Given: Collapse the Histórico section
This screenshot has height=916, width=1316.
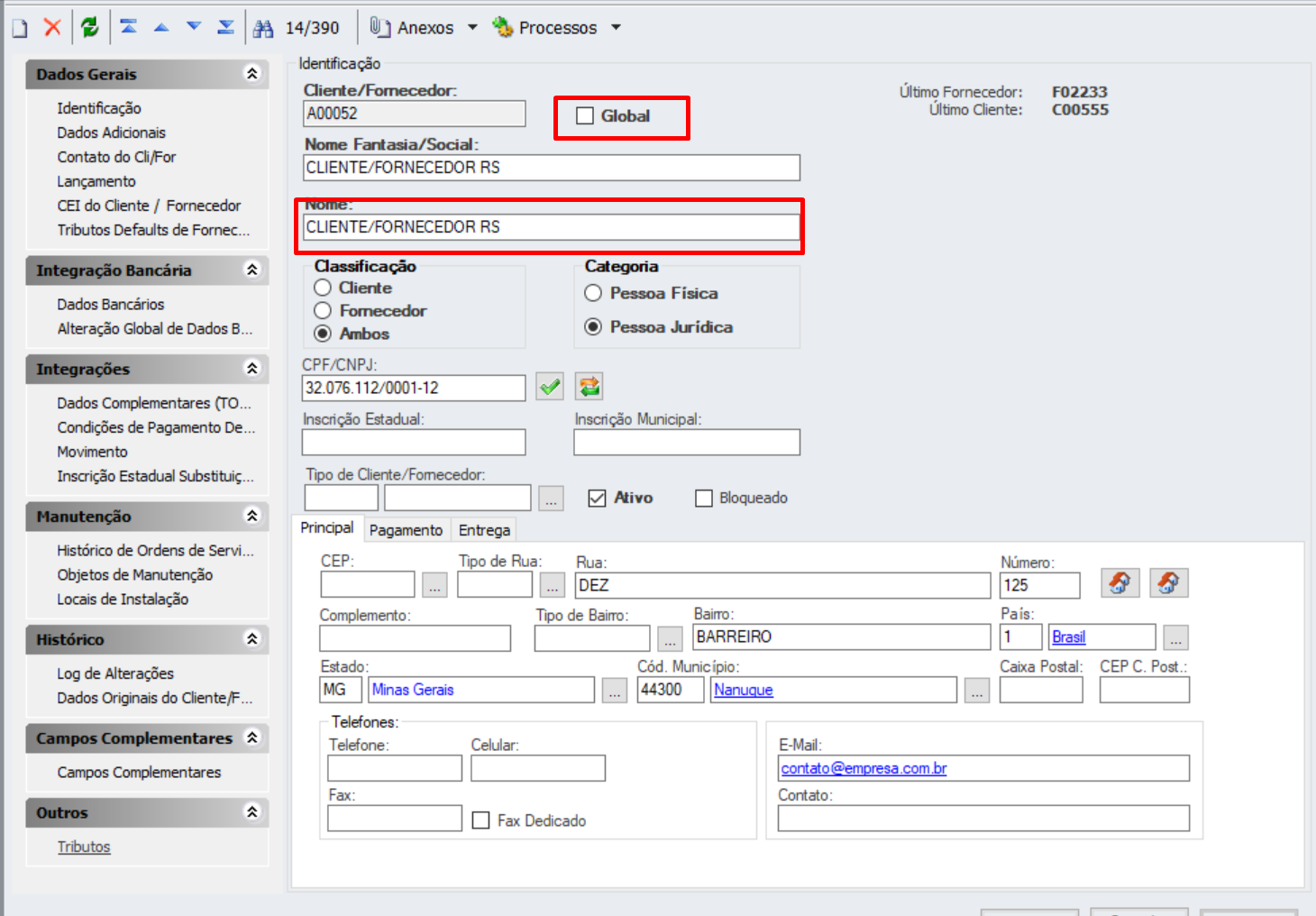Looking at the screenshot, I should [x=252, y=638].
